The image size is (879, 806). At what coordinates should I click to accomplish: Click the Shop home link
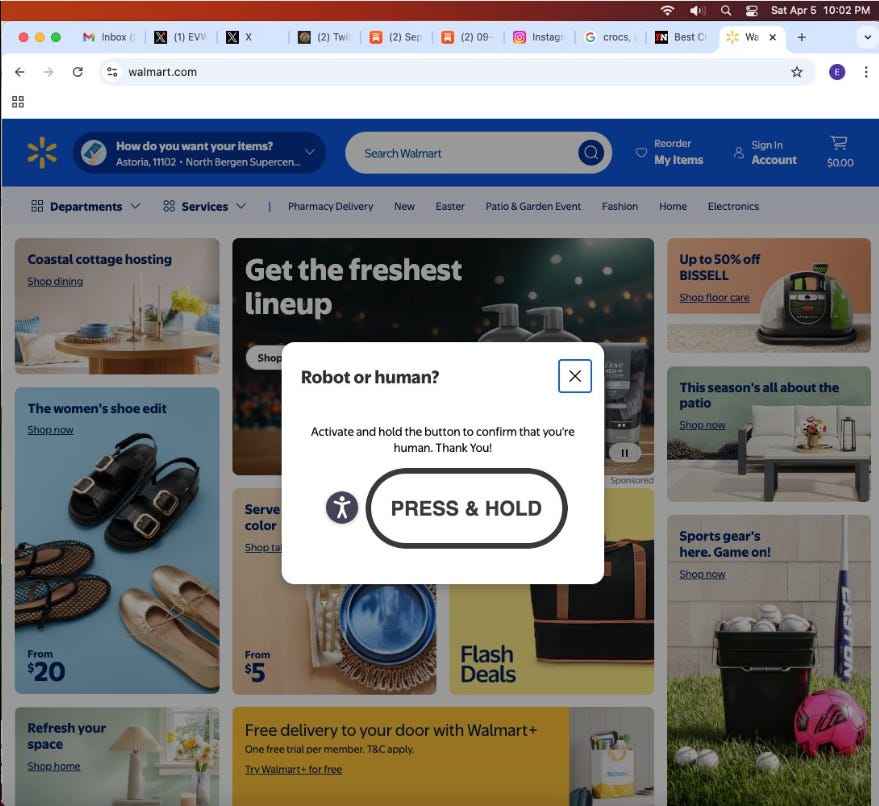54,766
